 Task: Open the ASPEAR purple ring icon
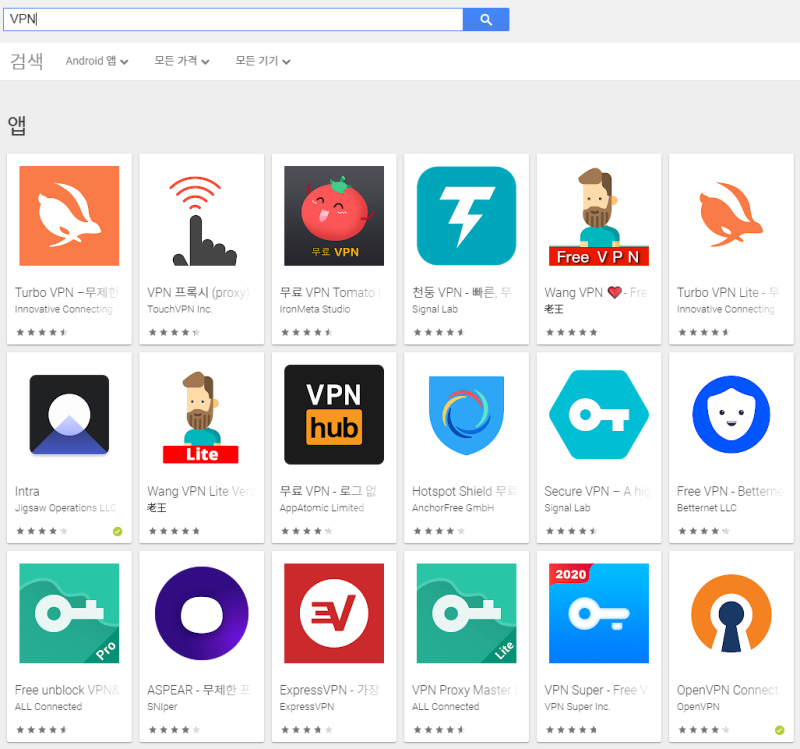202,613
